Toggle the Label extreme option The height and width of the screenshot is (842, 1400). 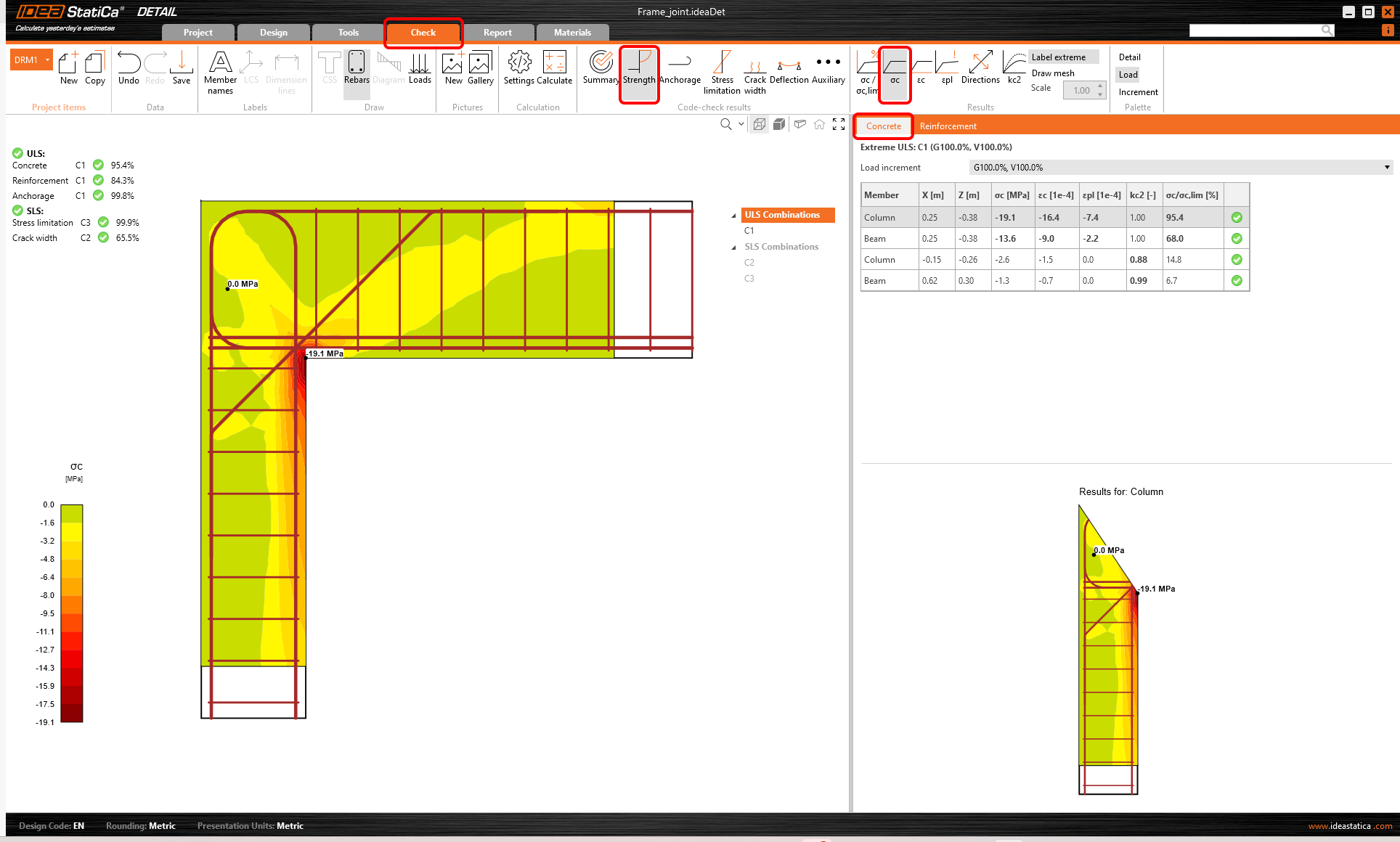click(1059, 57)
